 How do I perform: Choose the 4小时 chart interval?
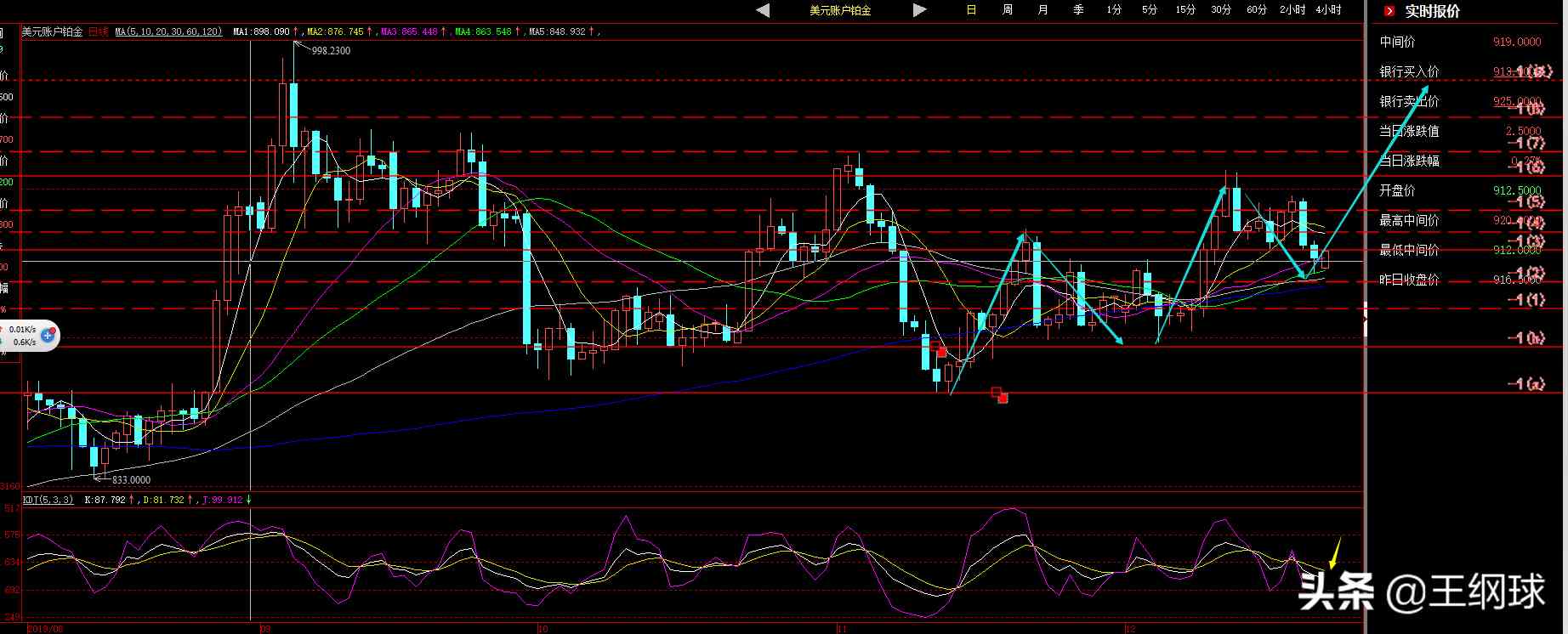tap(1327, 10)
